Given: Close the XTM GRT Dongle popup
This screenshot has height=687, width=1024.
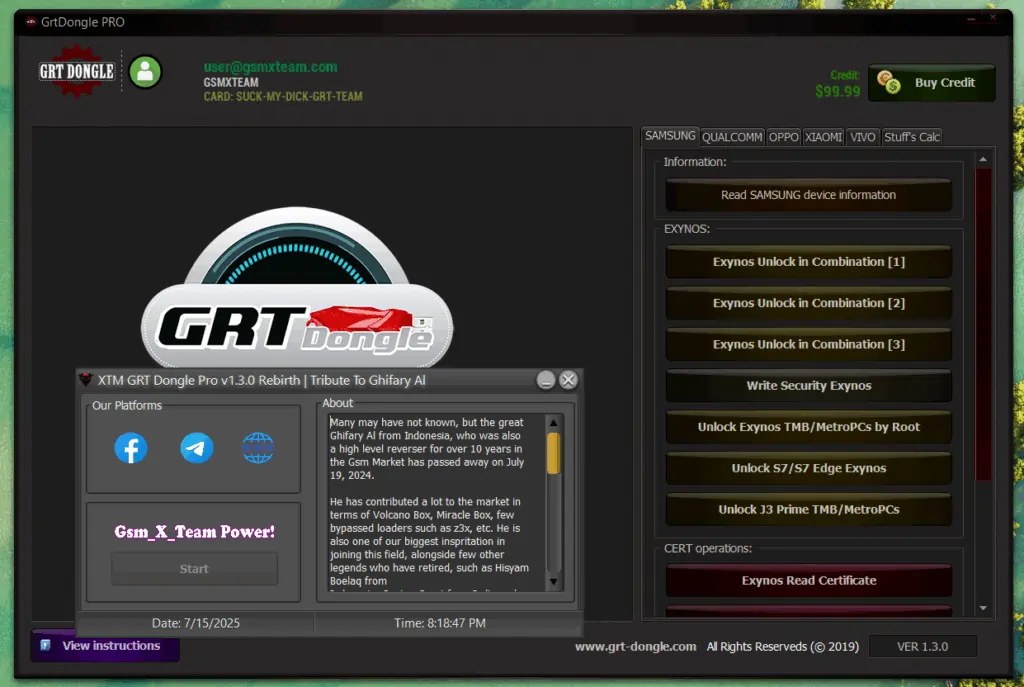Looking at the screenshot, I should 568,380.
